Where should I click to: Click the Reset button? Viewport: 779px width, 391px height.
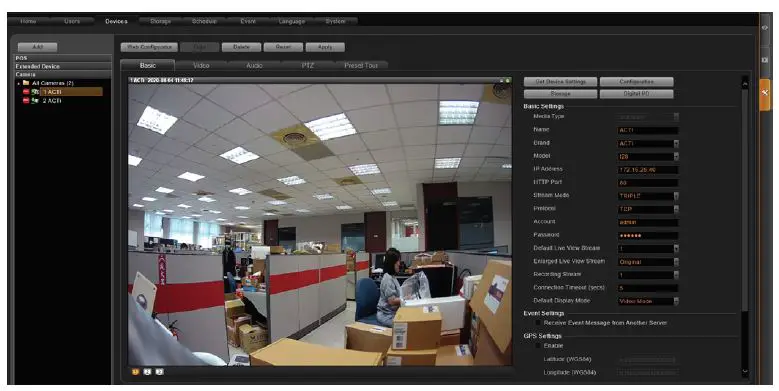pos(283,47)
